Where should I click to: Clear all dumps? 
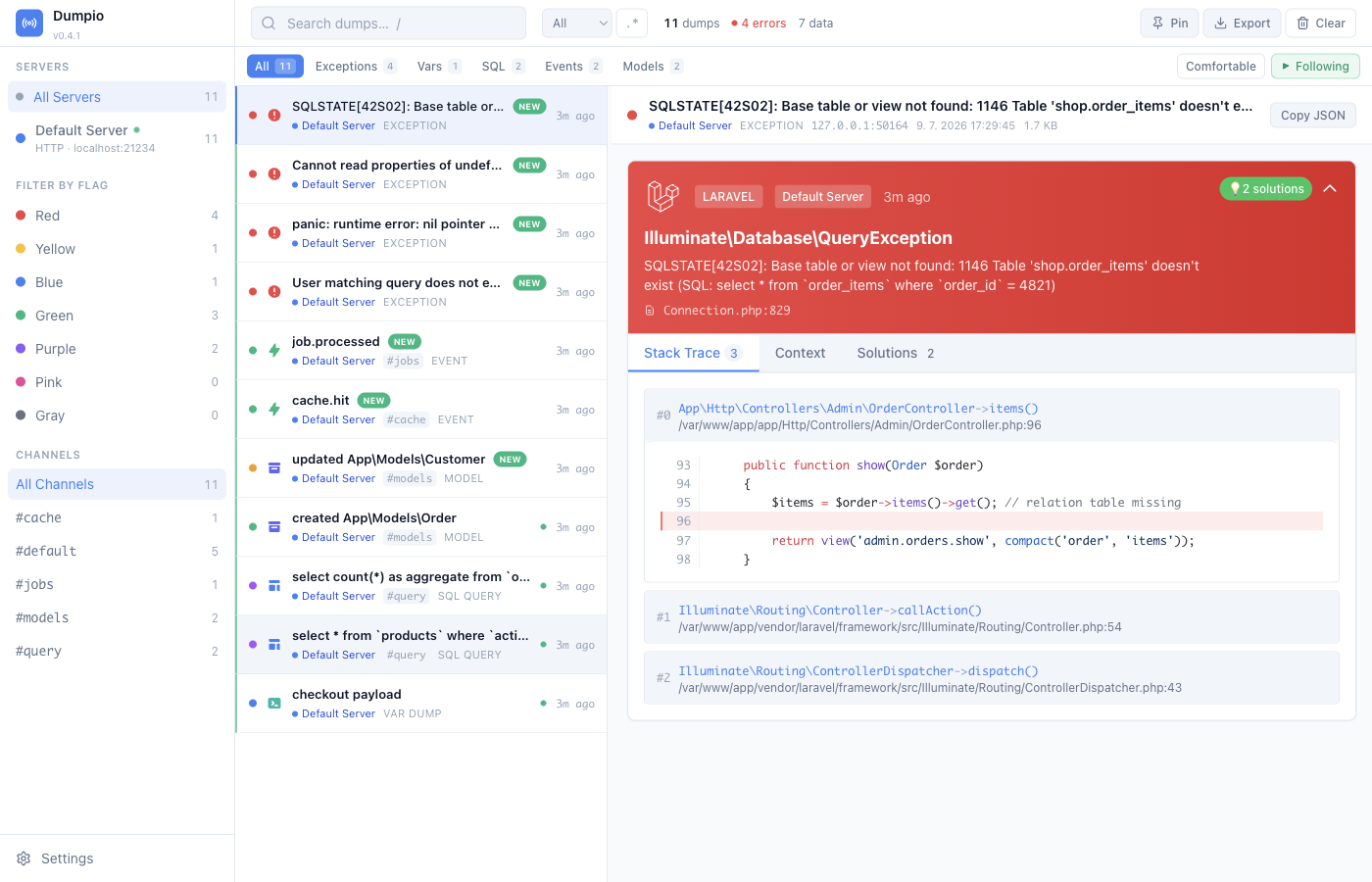tap(1321, 24)
